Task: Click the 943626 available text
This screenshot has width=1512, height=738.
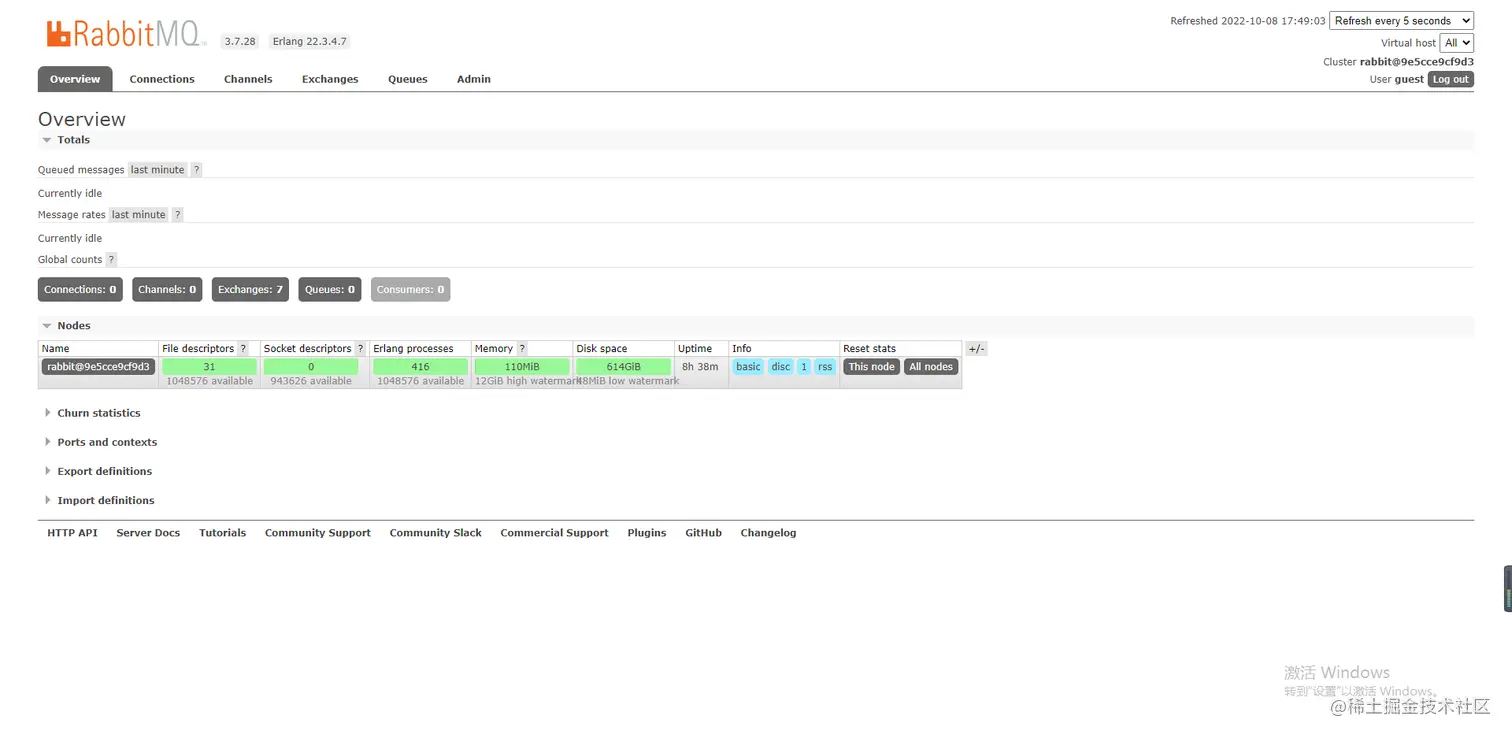Action: (x=311, y=381)
